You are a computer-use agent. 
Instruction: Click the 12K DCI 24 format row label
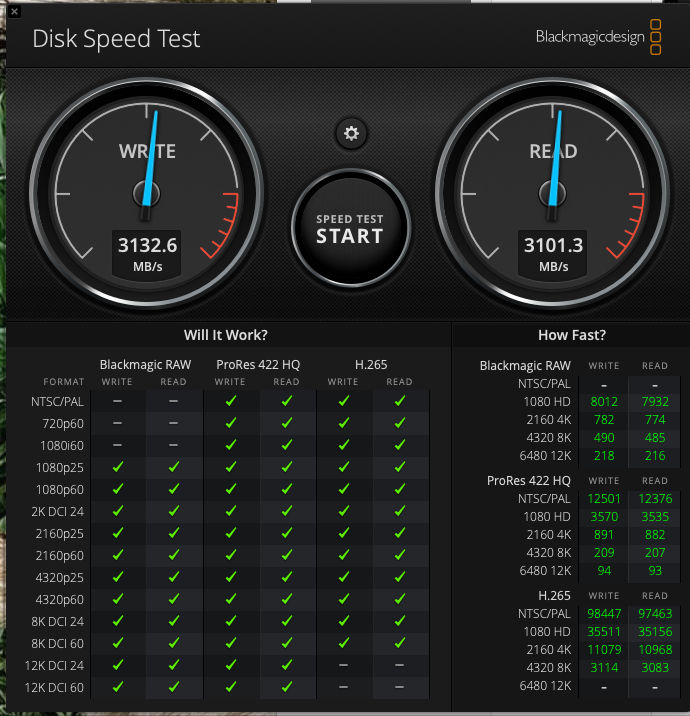tap(54, 666)
